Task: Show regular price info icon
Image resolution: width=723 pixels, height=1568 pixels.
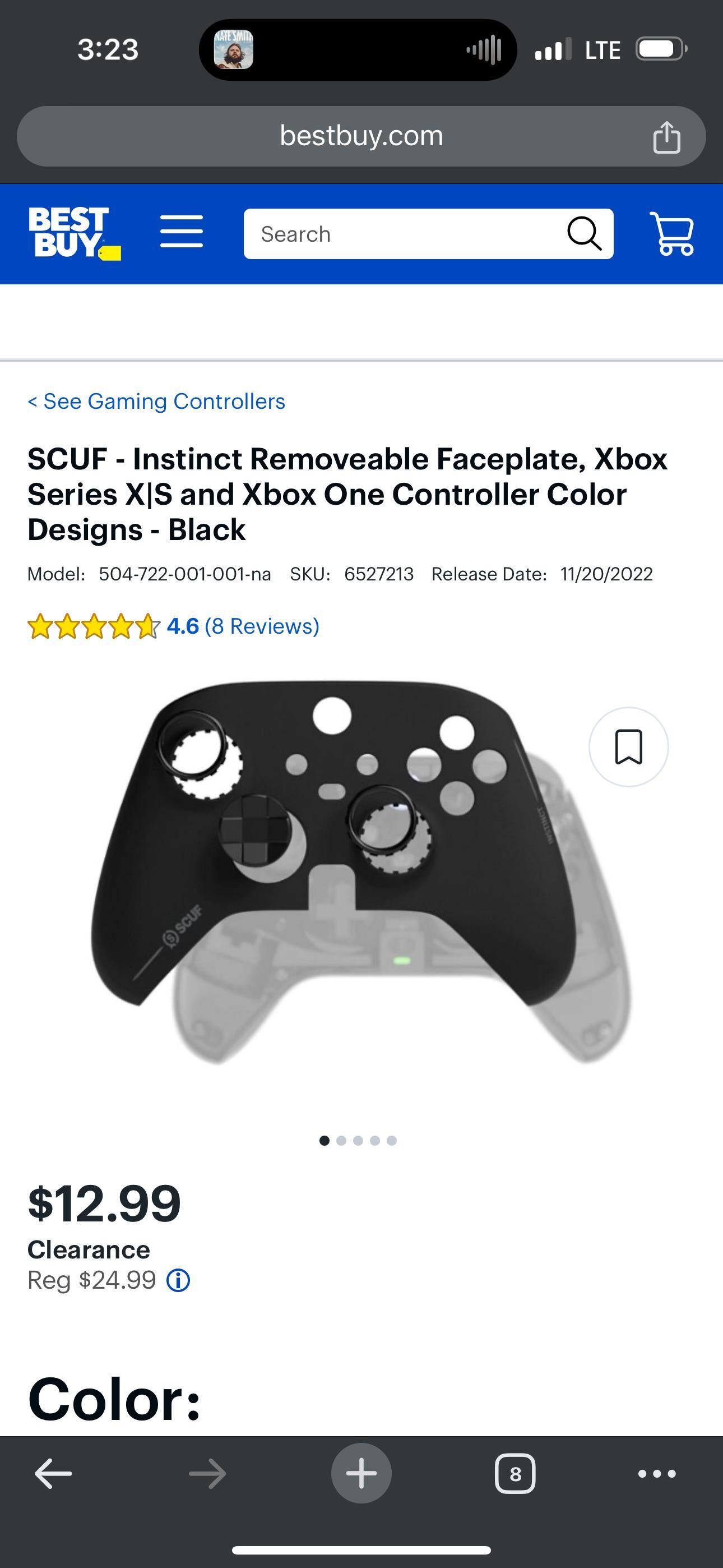Action: click(178, 1281)
